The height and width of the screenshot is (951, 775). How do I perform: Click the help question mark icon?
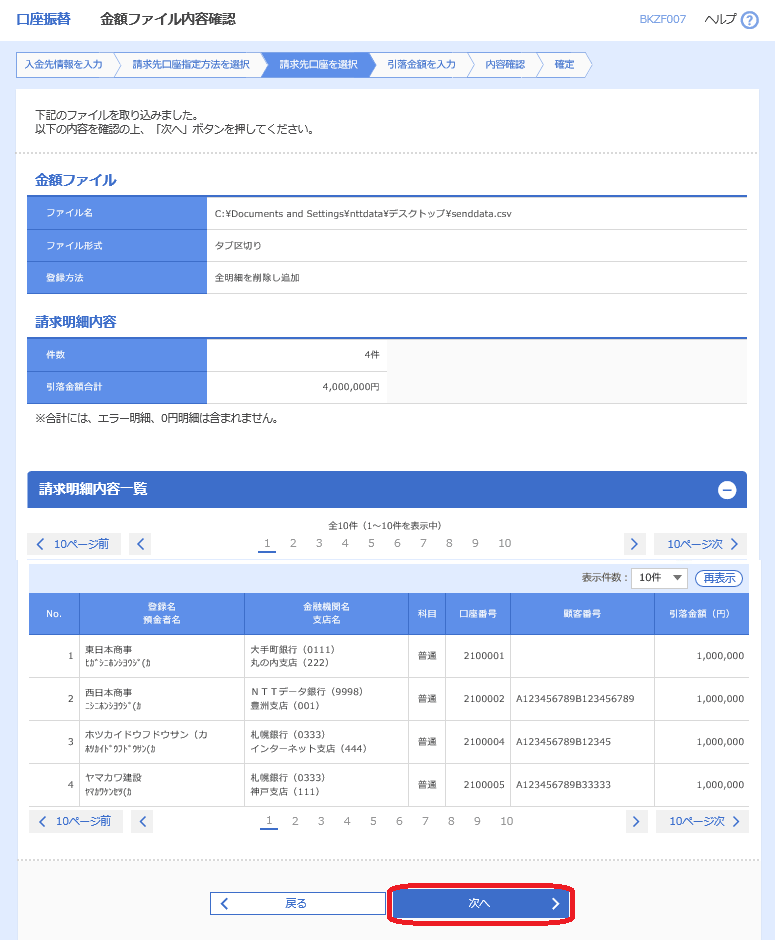(x=749, y=20)
